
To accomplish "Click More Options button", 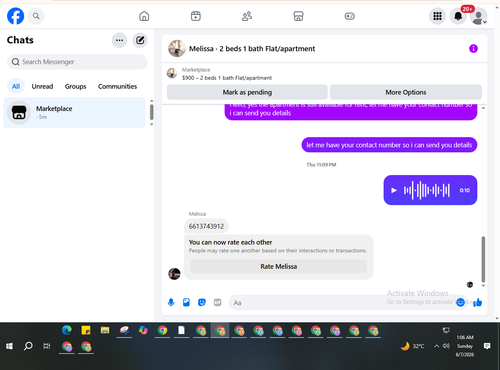I will click(x=406, y=92).
